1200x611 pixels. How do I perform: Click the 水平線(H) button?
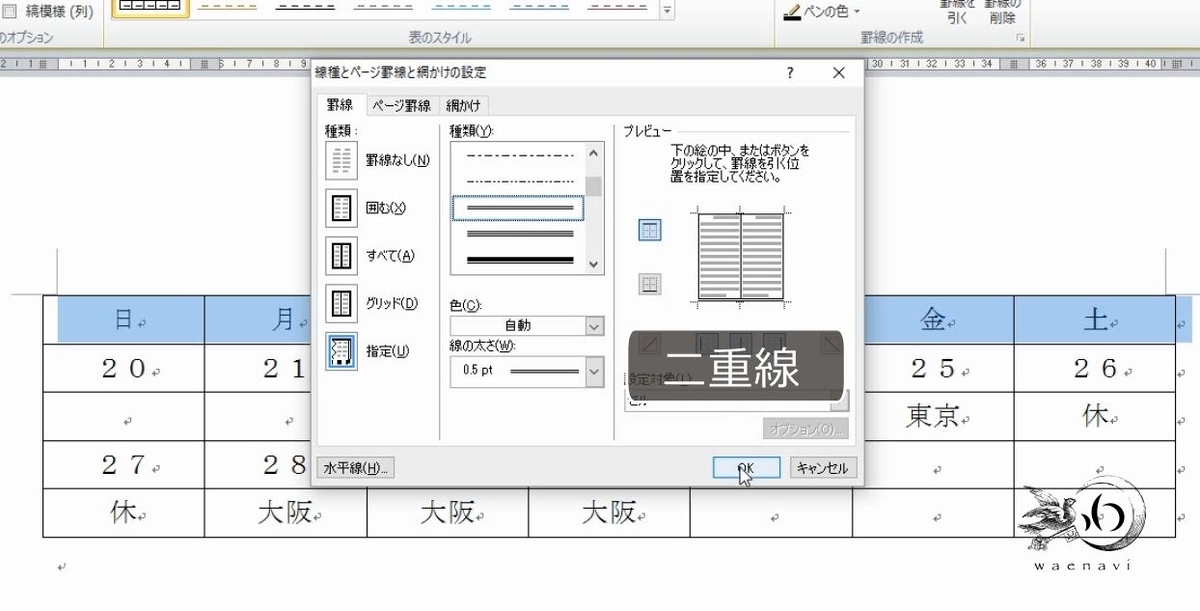tap(355, 467)
